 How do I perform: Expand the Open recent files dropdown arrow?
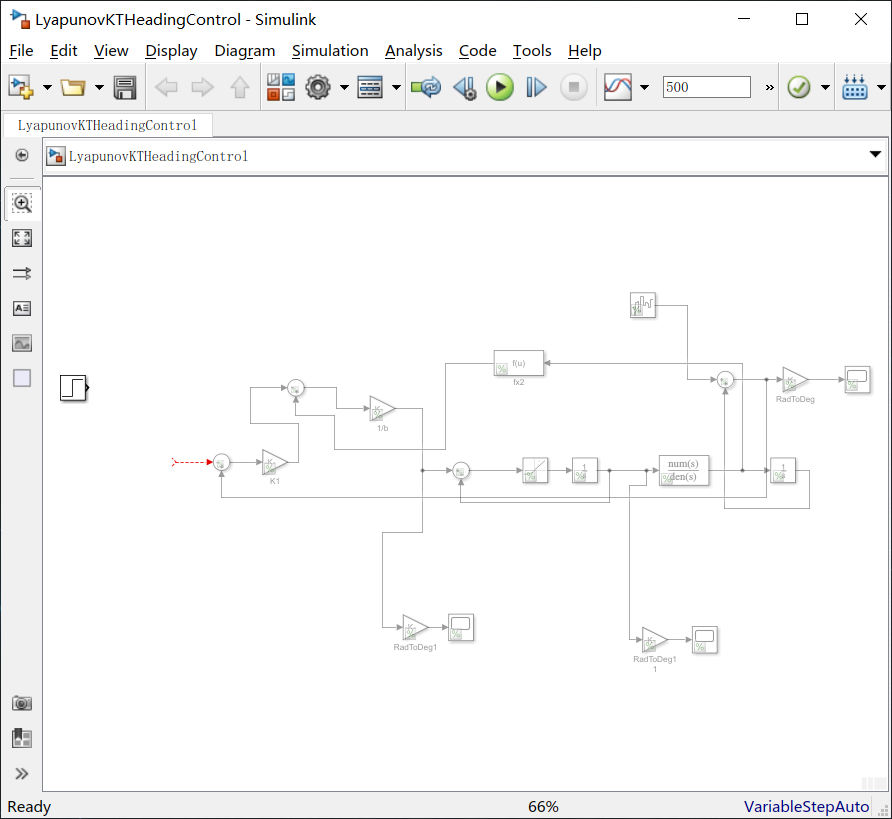[99, 88]
